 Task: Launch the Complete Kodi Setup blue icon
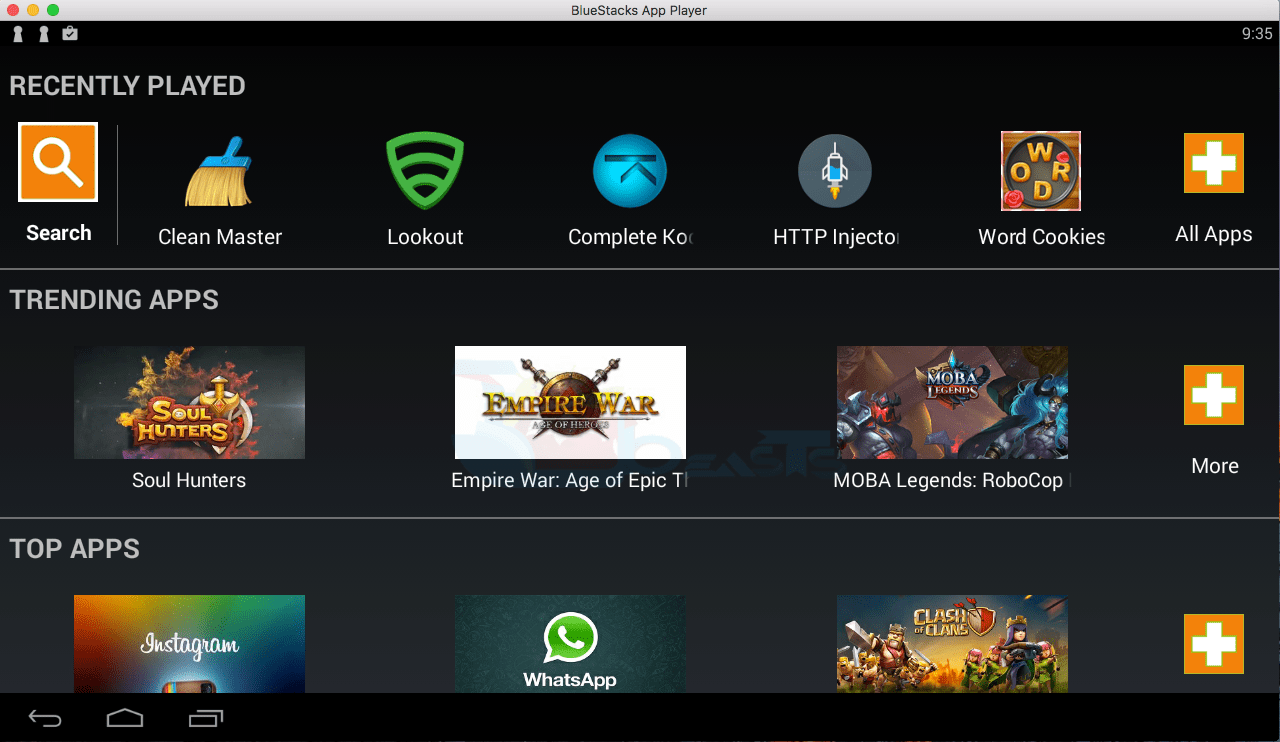pyautogui.click(x=630, y=171)
